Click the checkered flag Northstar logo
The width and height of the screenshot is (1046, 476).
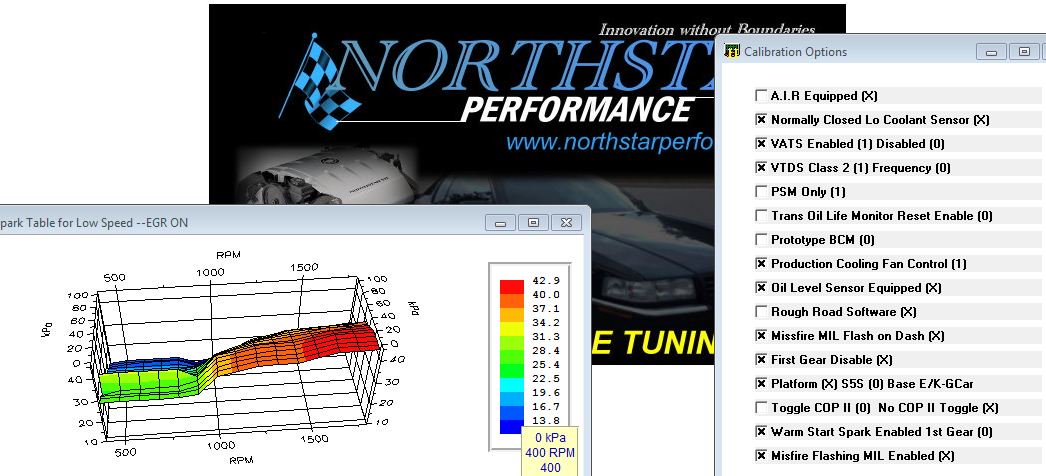(322, 76)
